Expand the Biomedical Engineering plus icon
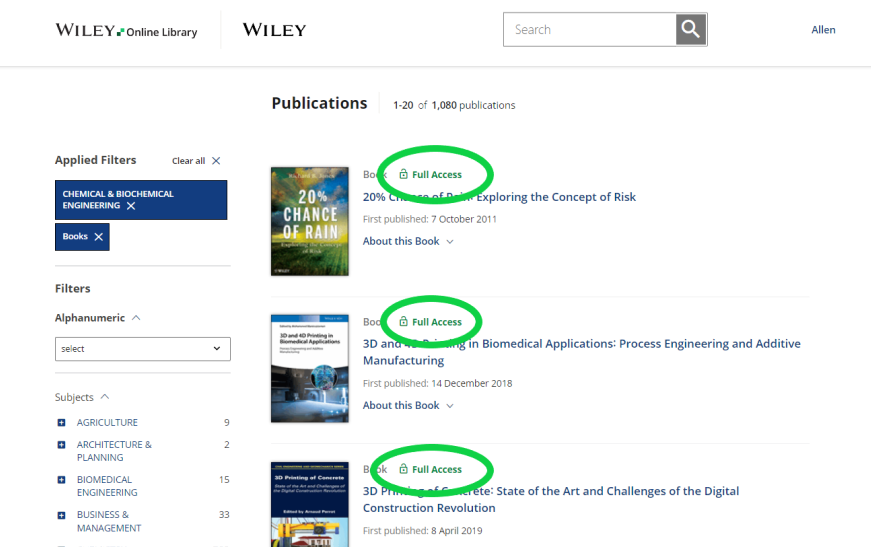871x547 pixels. (62, 480)
